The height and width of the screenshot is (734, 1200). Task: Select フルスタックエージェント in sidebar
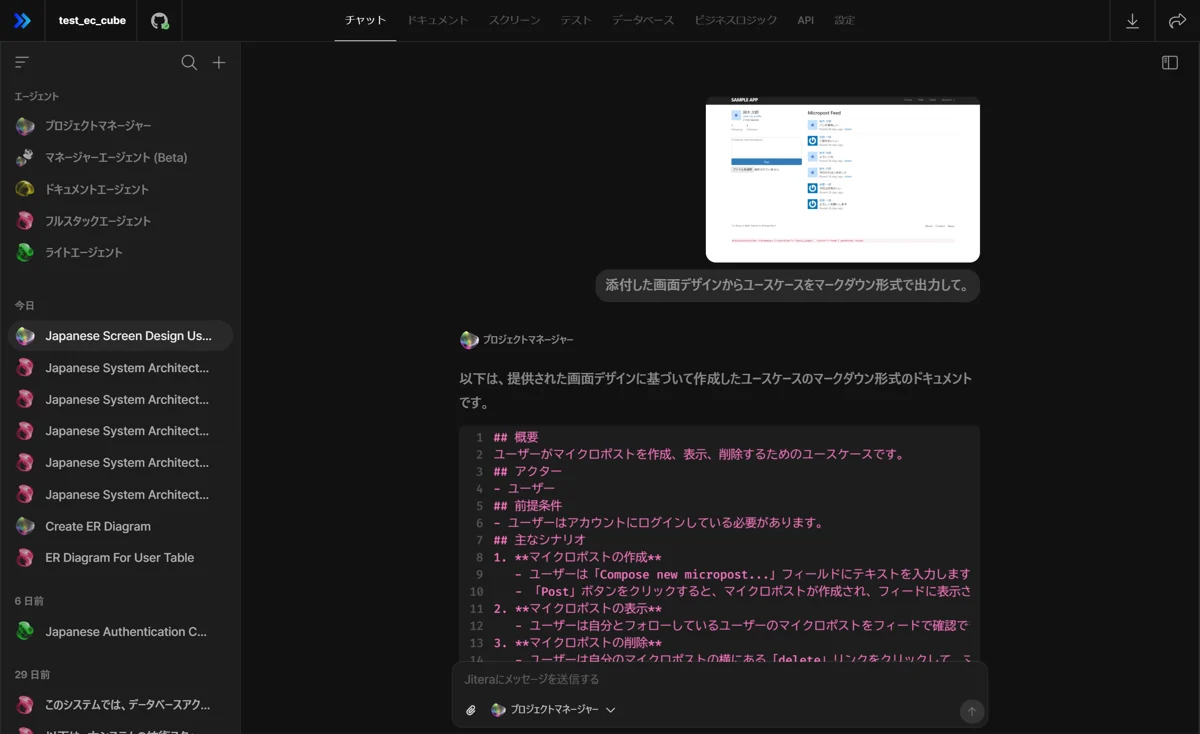(120, 221)
